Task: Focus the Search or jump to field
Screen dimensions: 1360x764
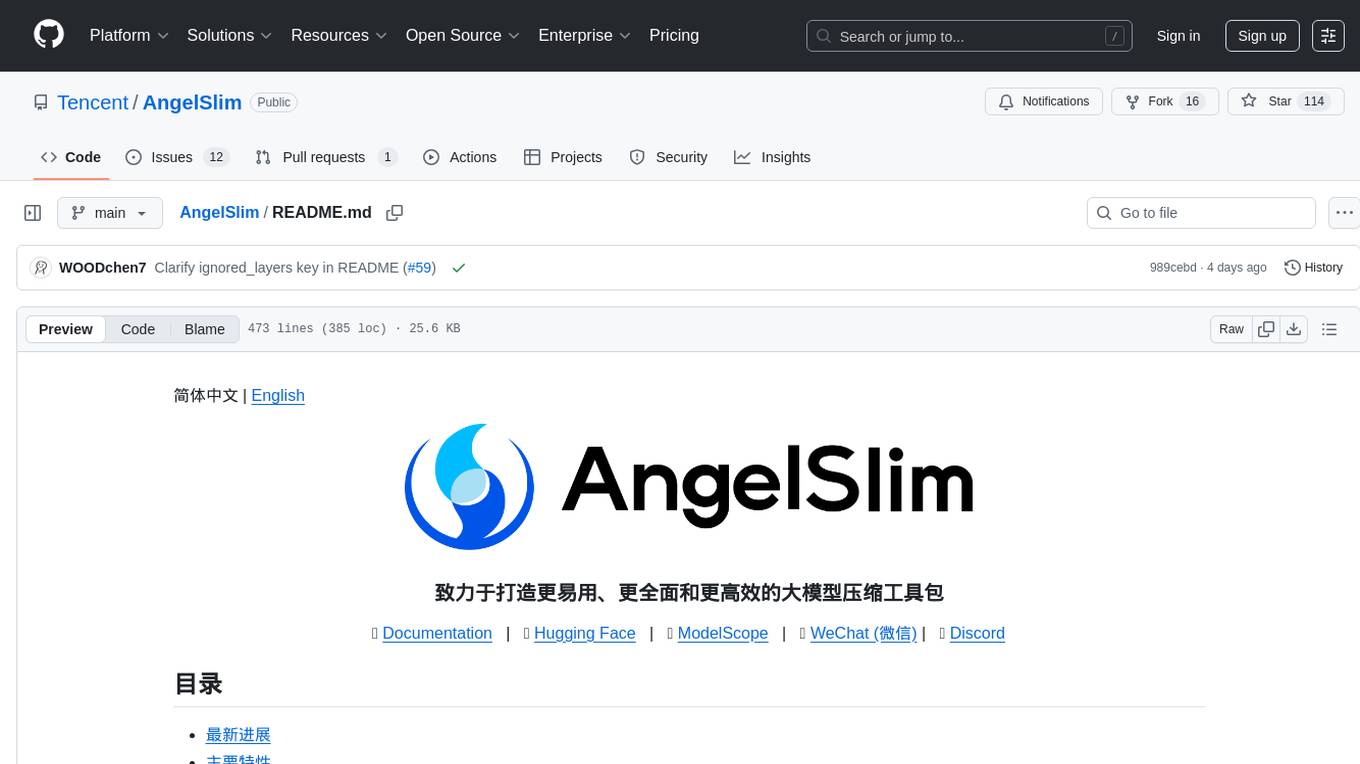Action: [x=969, y=36]
